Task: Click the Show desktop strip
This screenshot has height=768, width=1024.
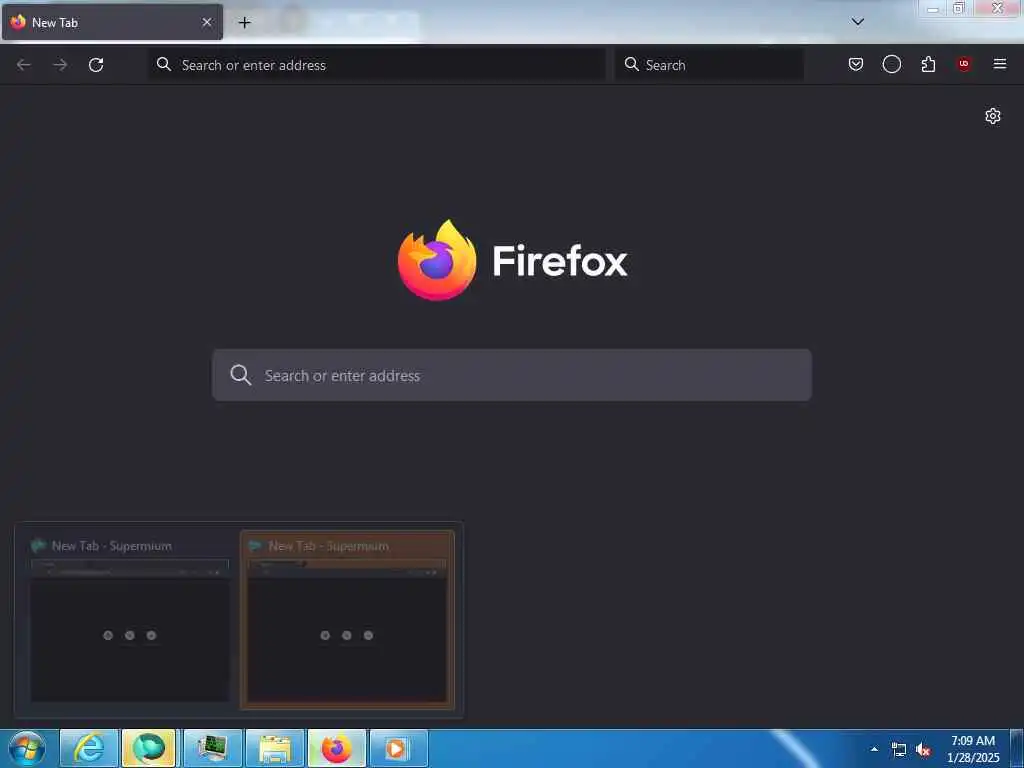Action: pos(1017,749)
